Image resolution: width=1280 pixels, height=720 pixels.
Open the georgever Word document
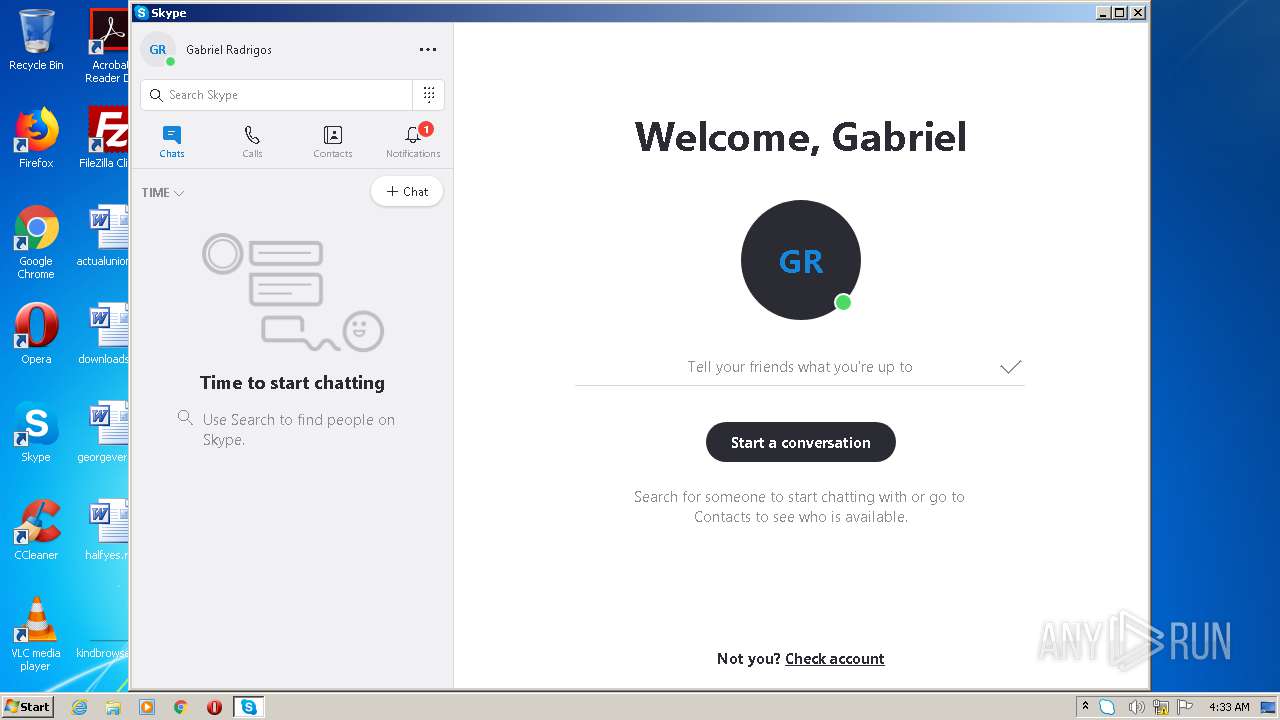[104, 432]
